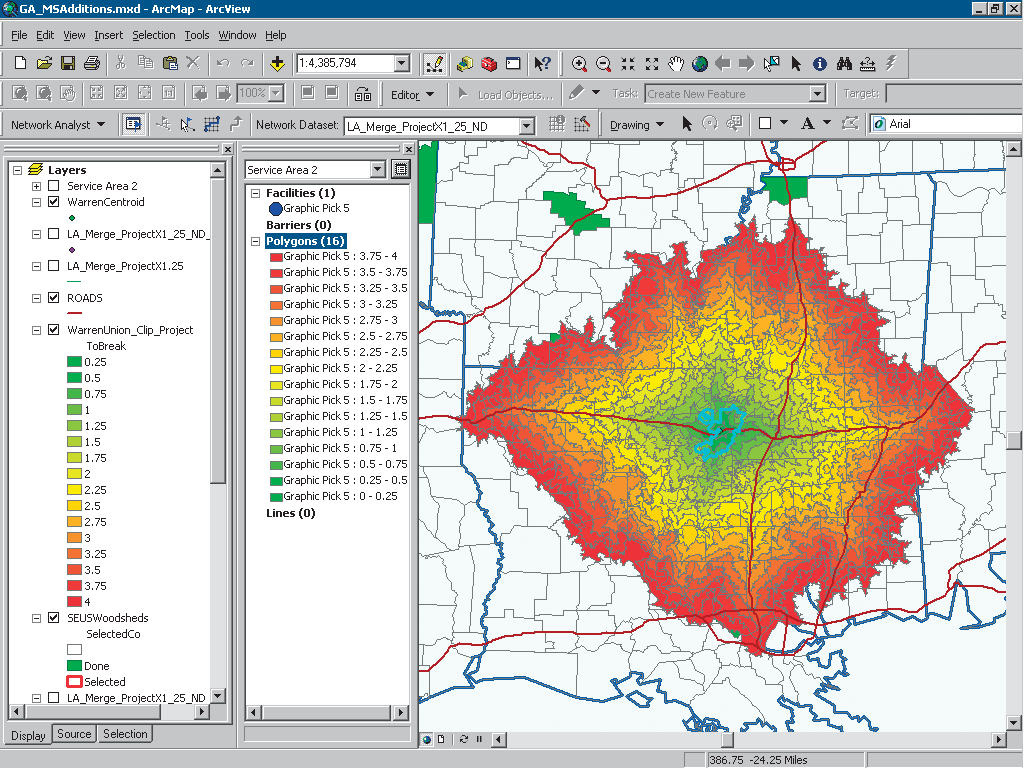Open the map scale dropdown
Screen dimensions: 1024x768
[402, 64]
